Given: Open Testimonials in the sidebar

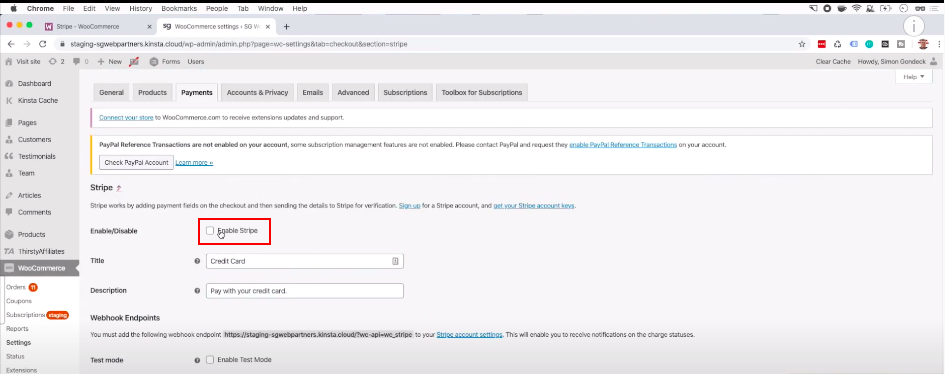Looking at the screenshot, I should click(36, 156).
